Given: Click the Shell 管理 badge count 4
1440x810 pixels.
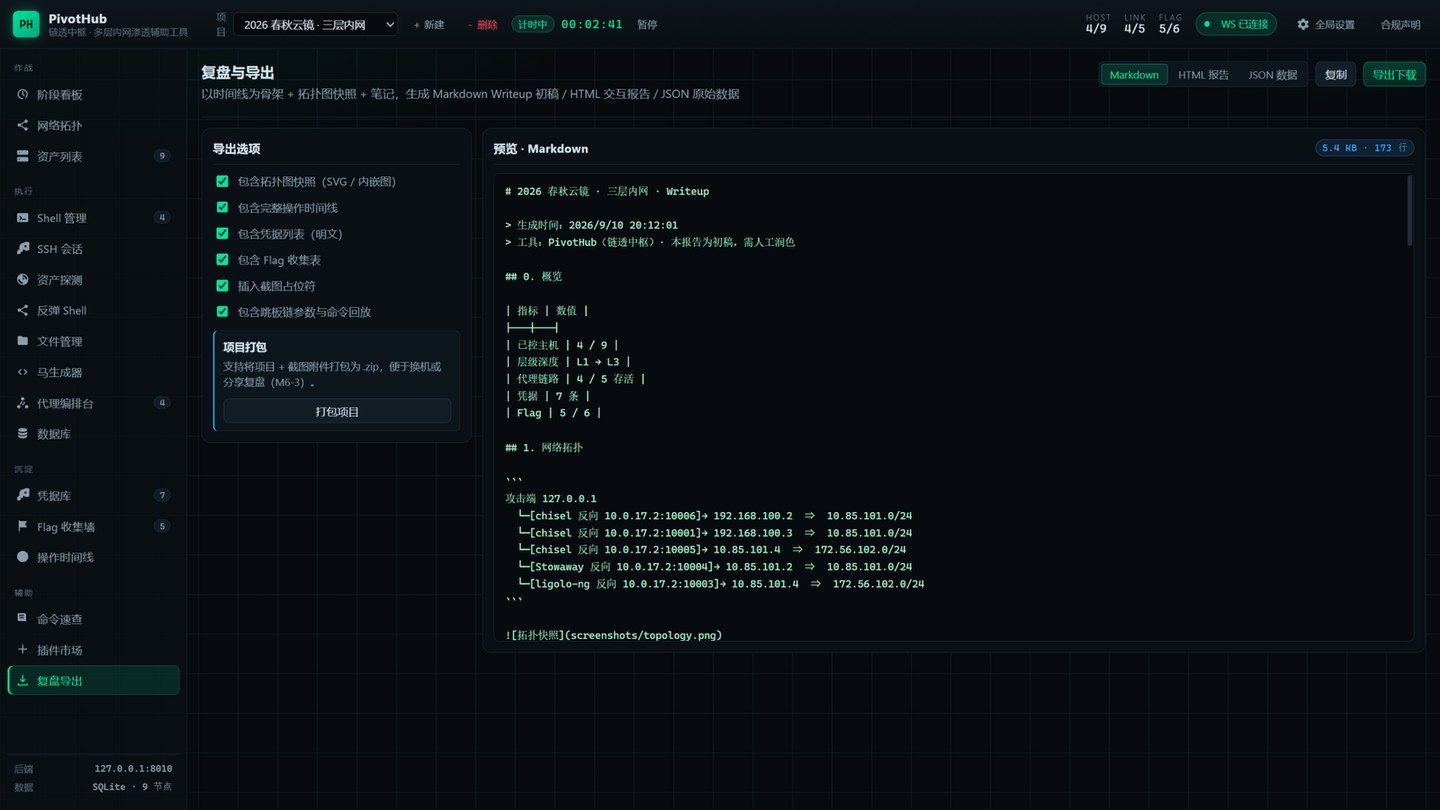Looking at the screenshot, I should tap(162, 218).
